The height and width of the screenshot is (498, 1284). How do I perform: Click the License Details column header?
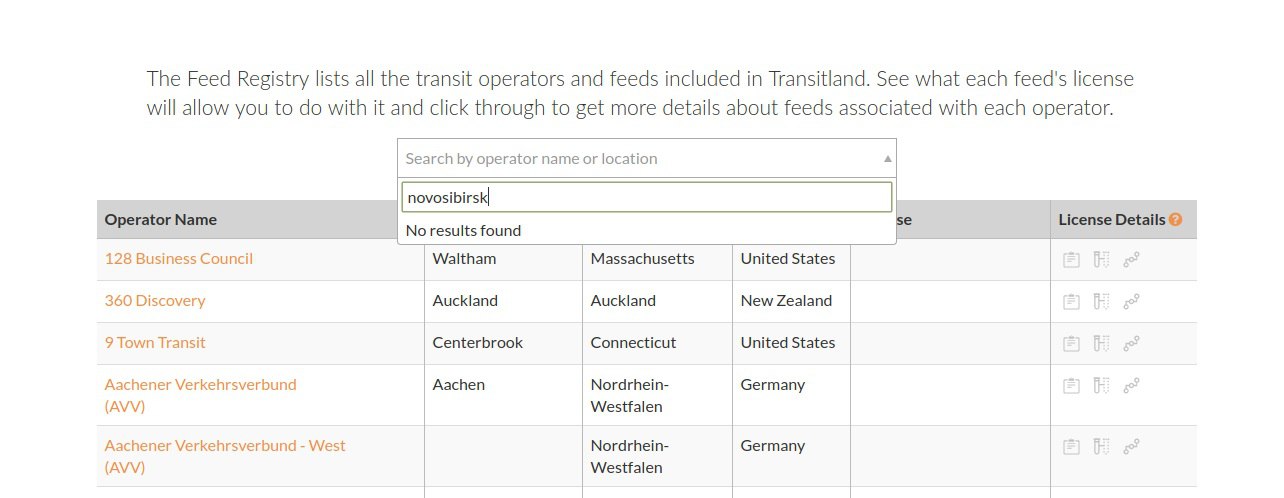[1112, 219]
